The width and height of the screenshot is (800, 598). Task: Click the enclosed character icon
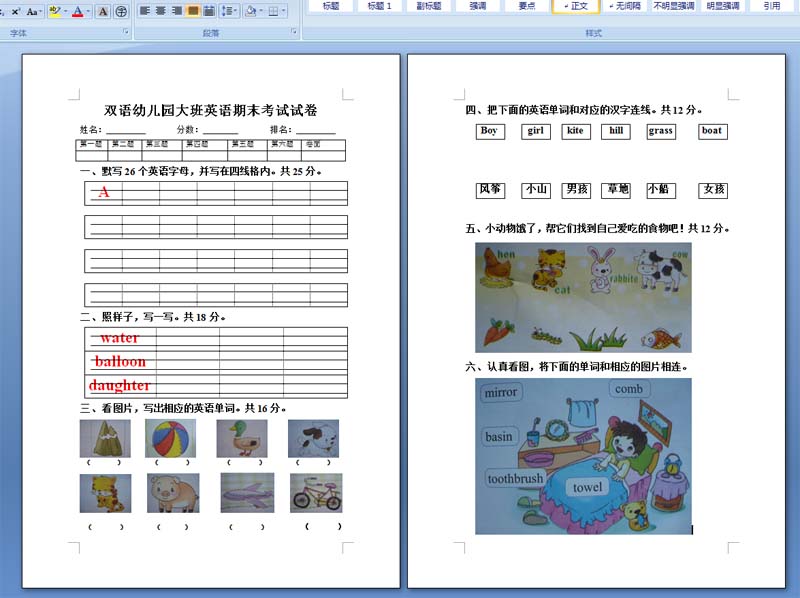tap(121, 11)
